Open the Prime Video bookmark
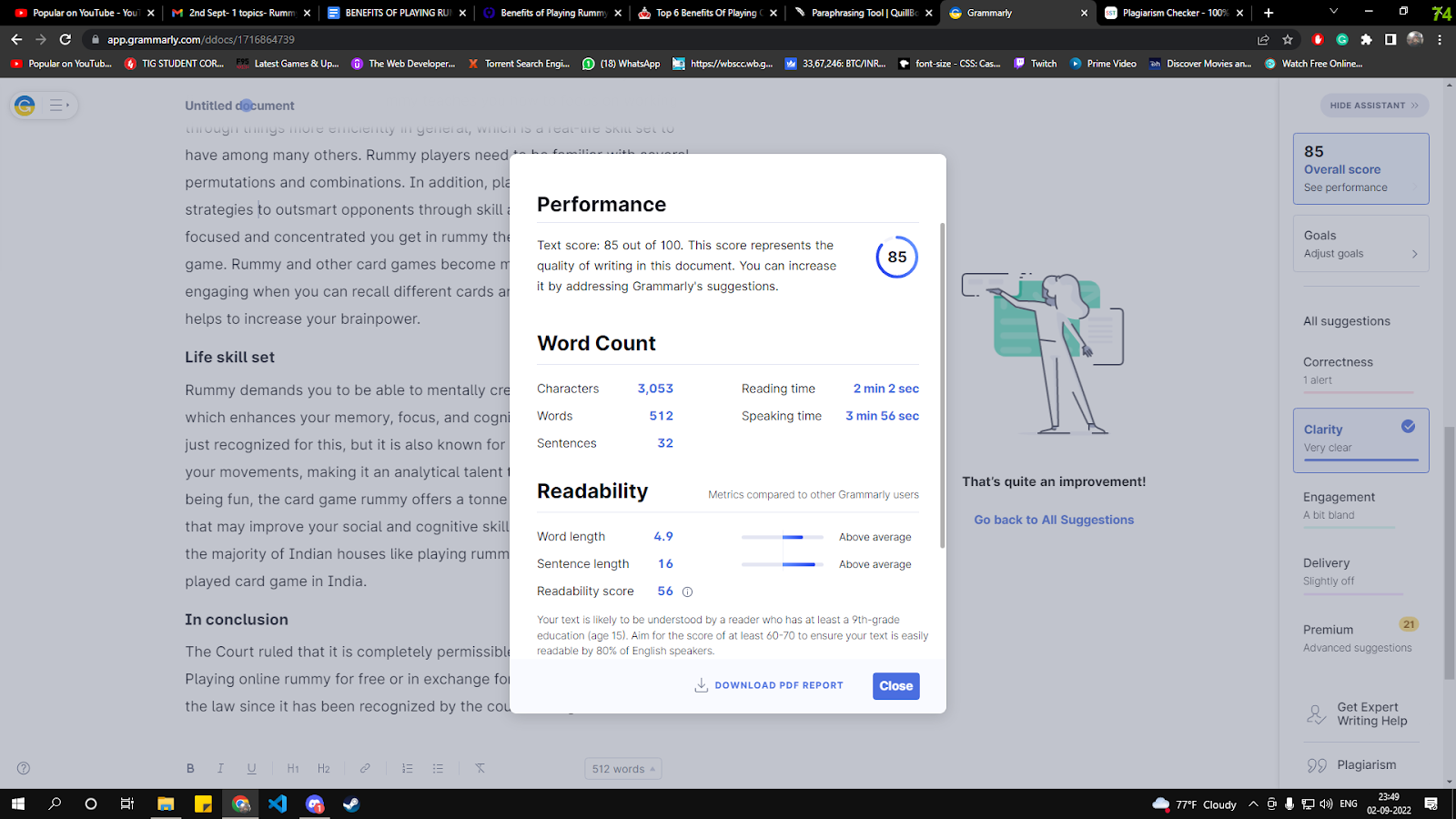The height and width of the screenshot is (819, 1456). 1103,64
